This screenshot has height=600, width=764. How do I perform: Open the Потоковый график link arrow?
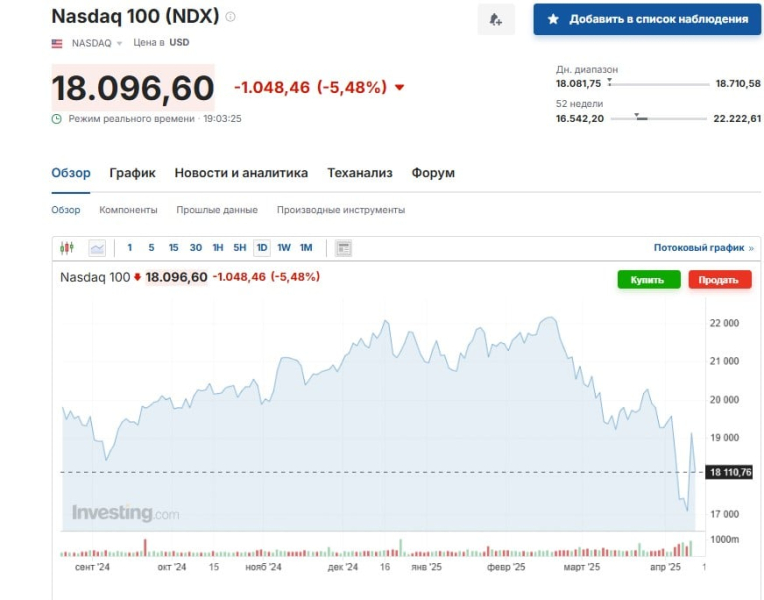[751, 248]
